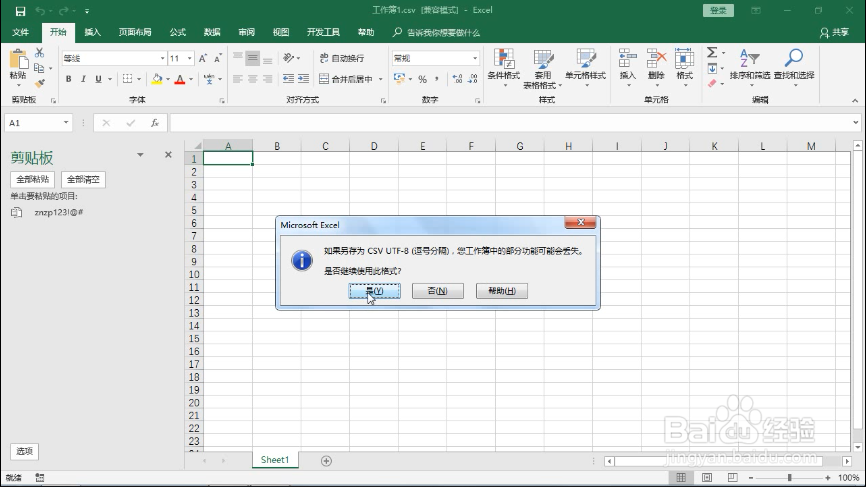This screenshot has width=866, height=487.
Task: Click the formula bar input field
Action: 511,123
